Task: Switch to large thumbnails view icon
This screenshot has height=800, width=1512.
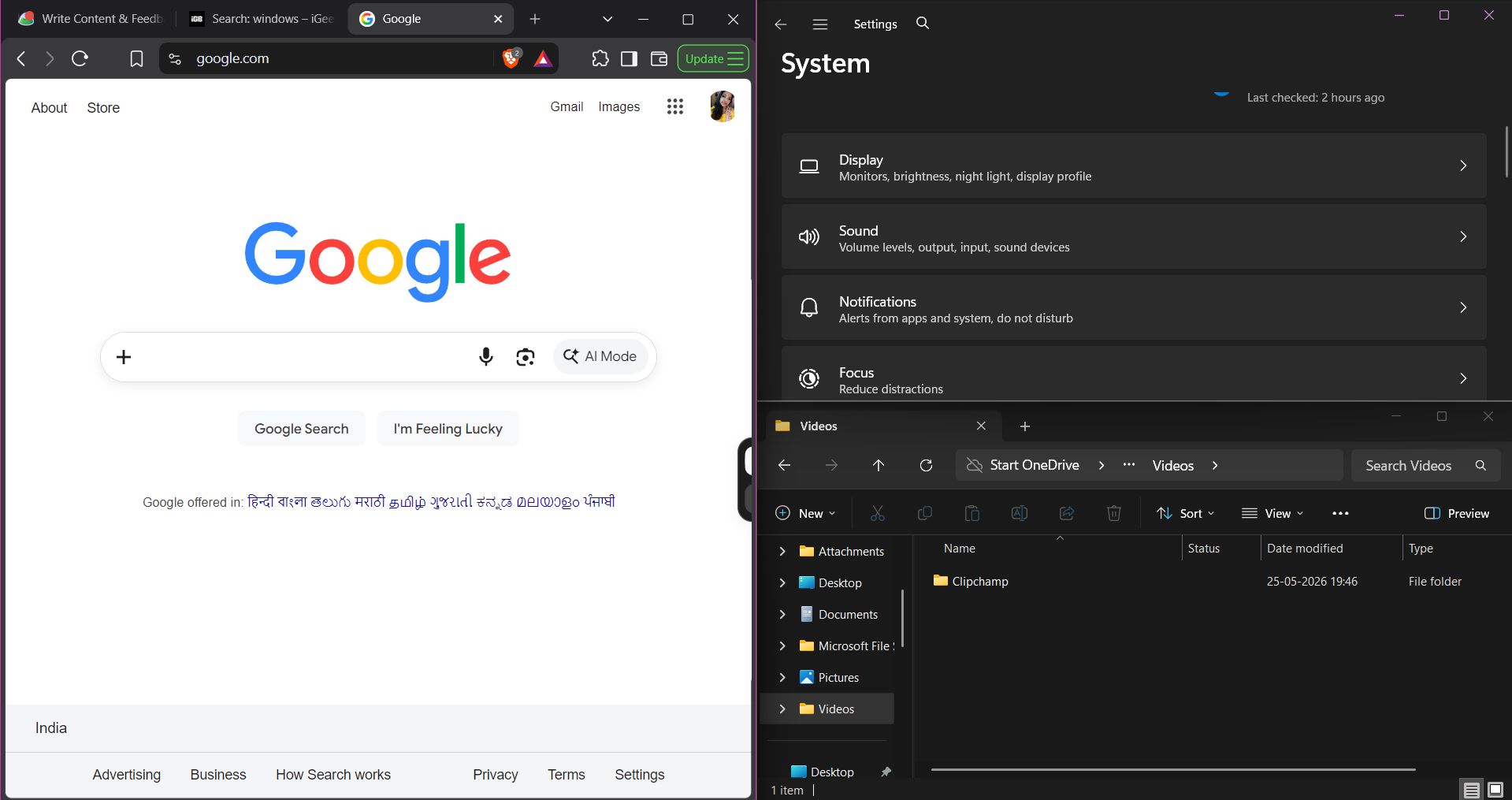Action: coord(1495,789)
